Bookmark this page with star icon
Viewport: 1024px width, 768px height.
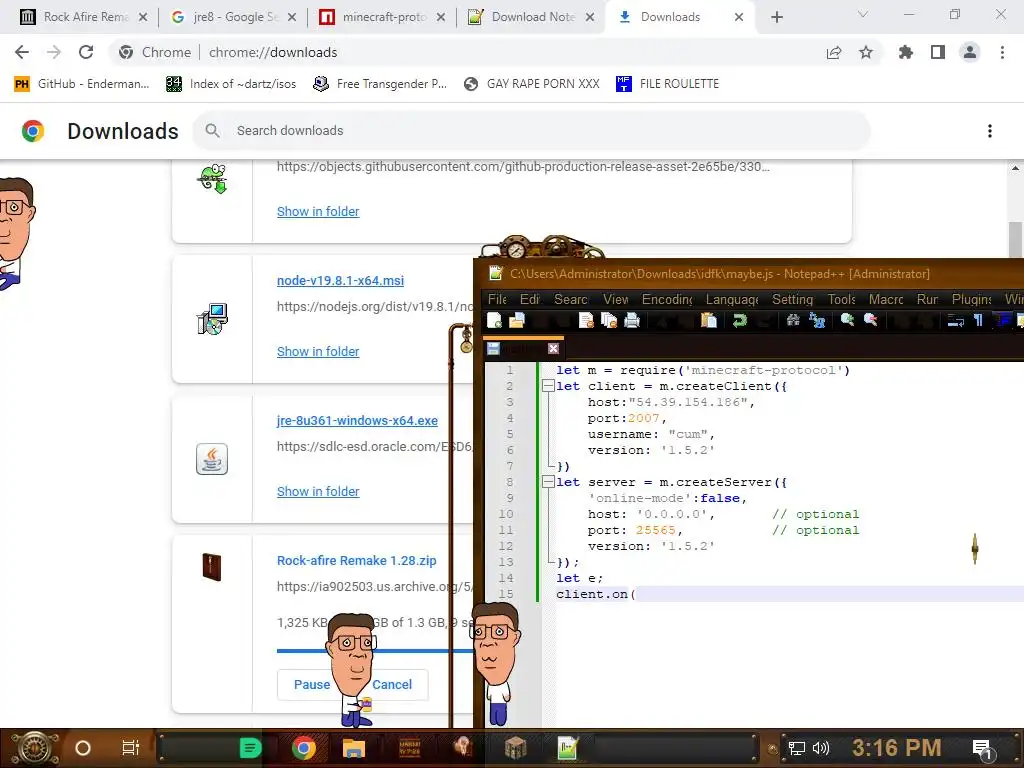[866, 52]
